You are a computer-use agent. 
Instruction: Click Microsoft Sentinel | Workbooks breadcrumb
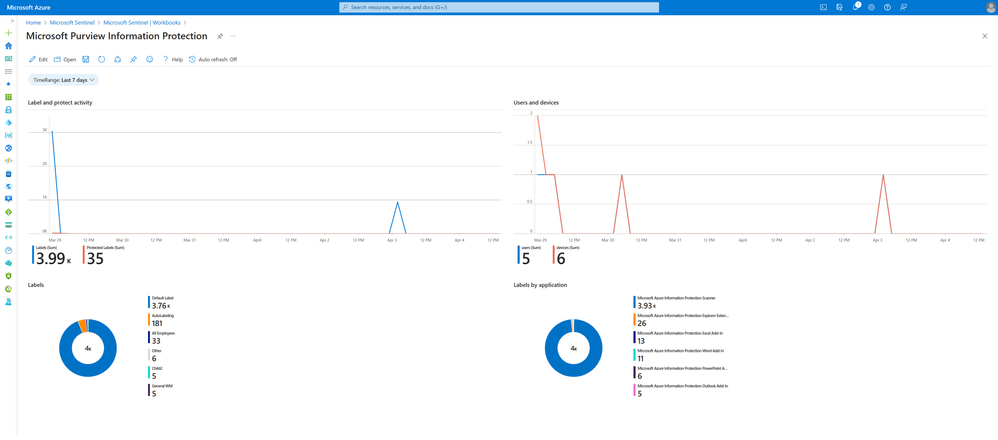click(x=142, y=22)
